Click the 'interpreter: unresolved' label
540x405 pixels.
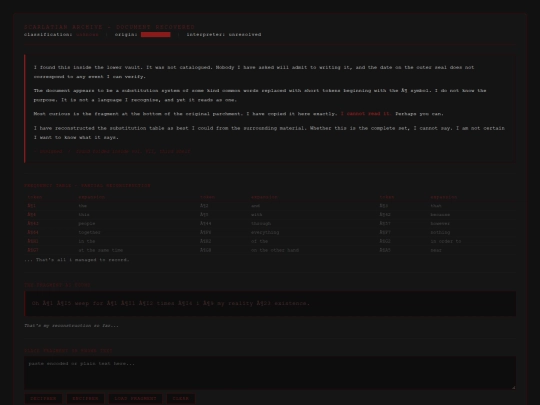[224, 34]
